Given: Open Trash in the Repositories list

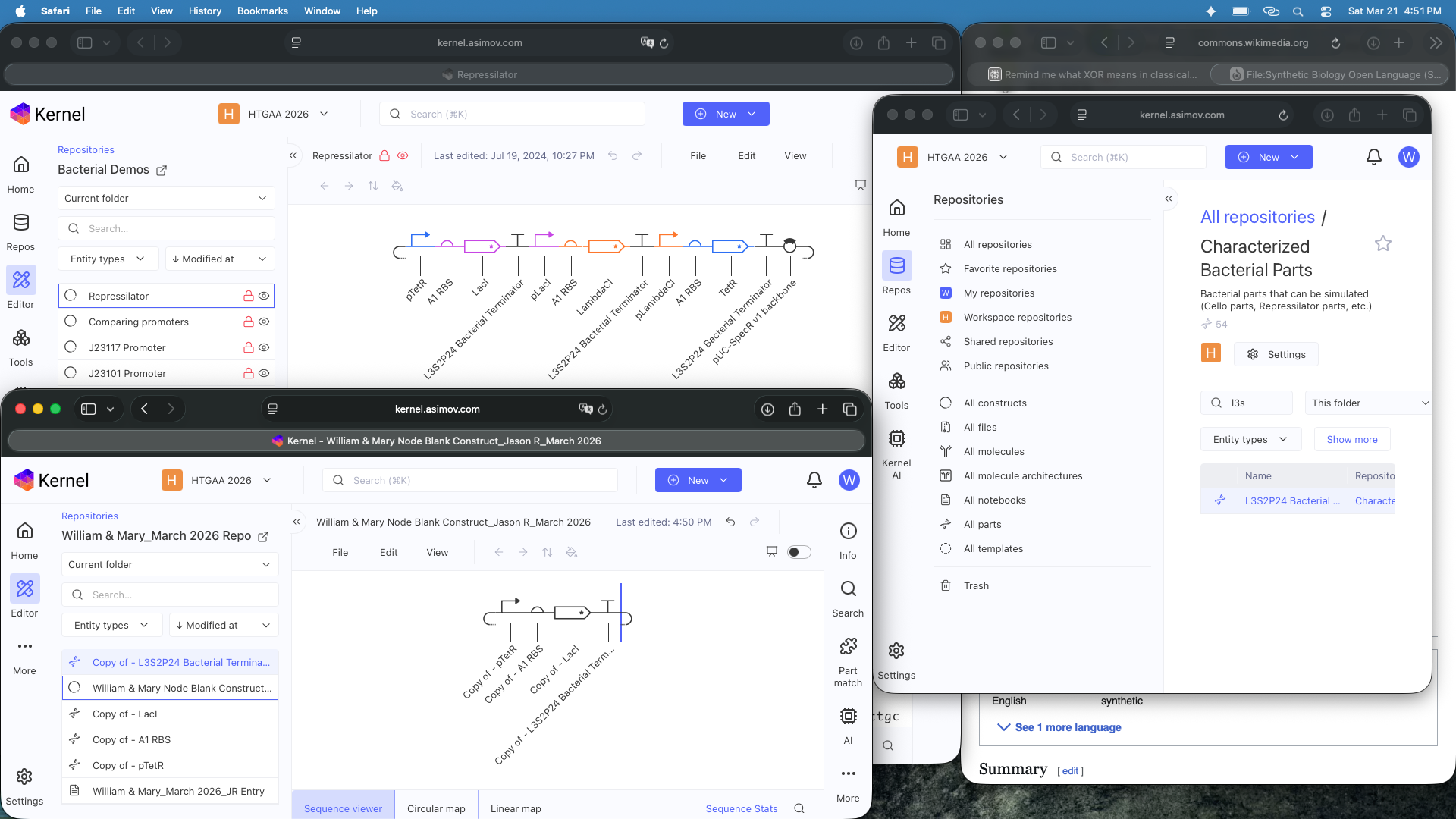Looking at the screenshot, I should tap(976, 585).
